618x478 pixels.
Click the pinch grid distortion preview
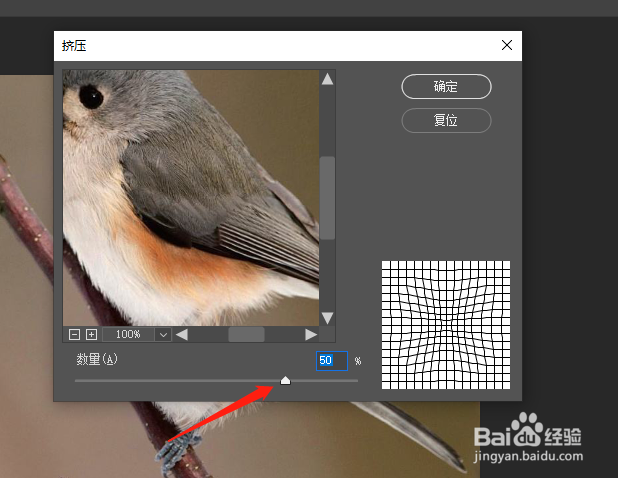tap(446, 325)
